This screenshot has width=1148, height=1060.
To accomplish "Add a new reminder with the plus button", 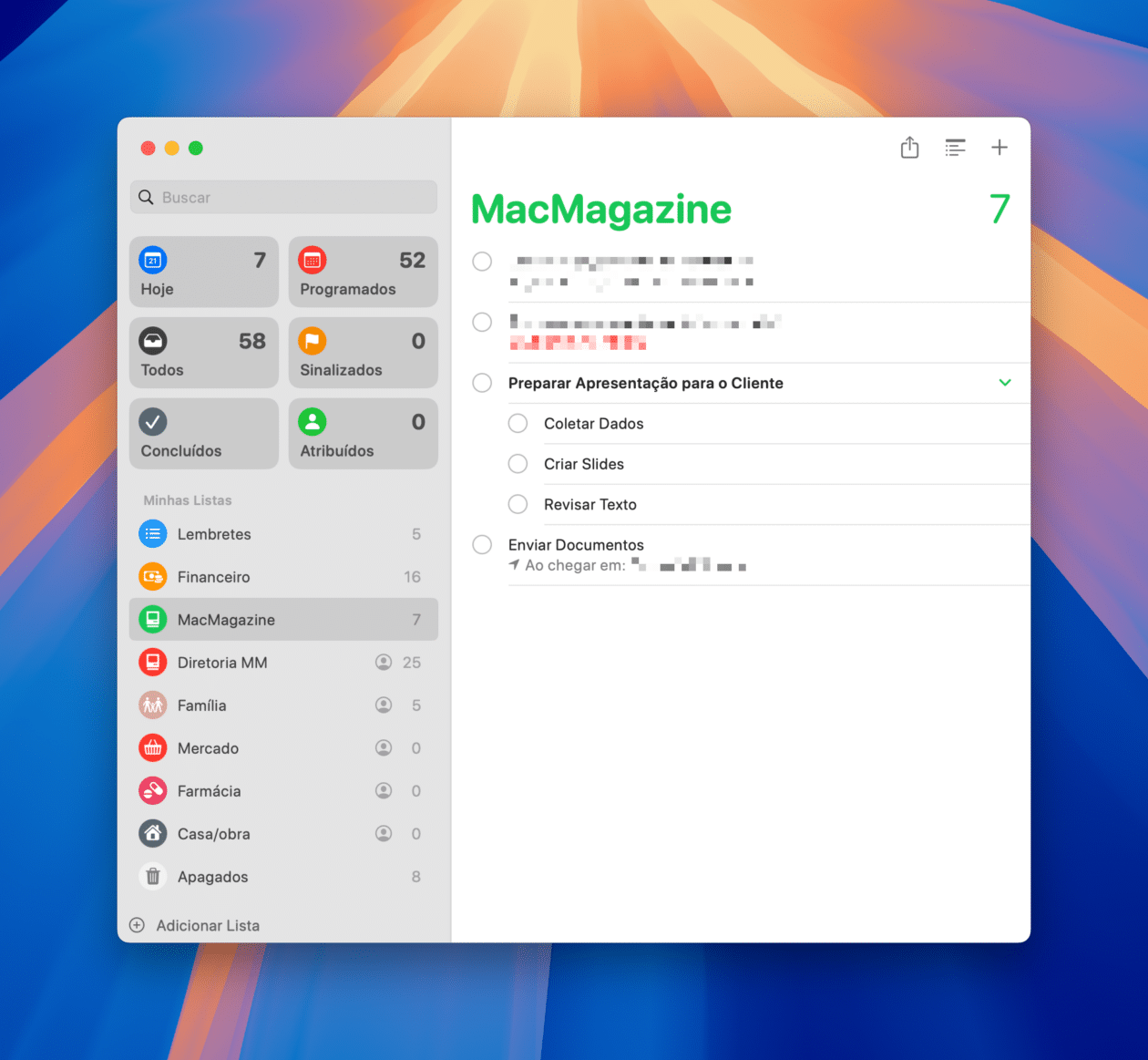I will coord(999,147).
